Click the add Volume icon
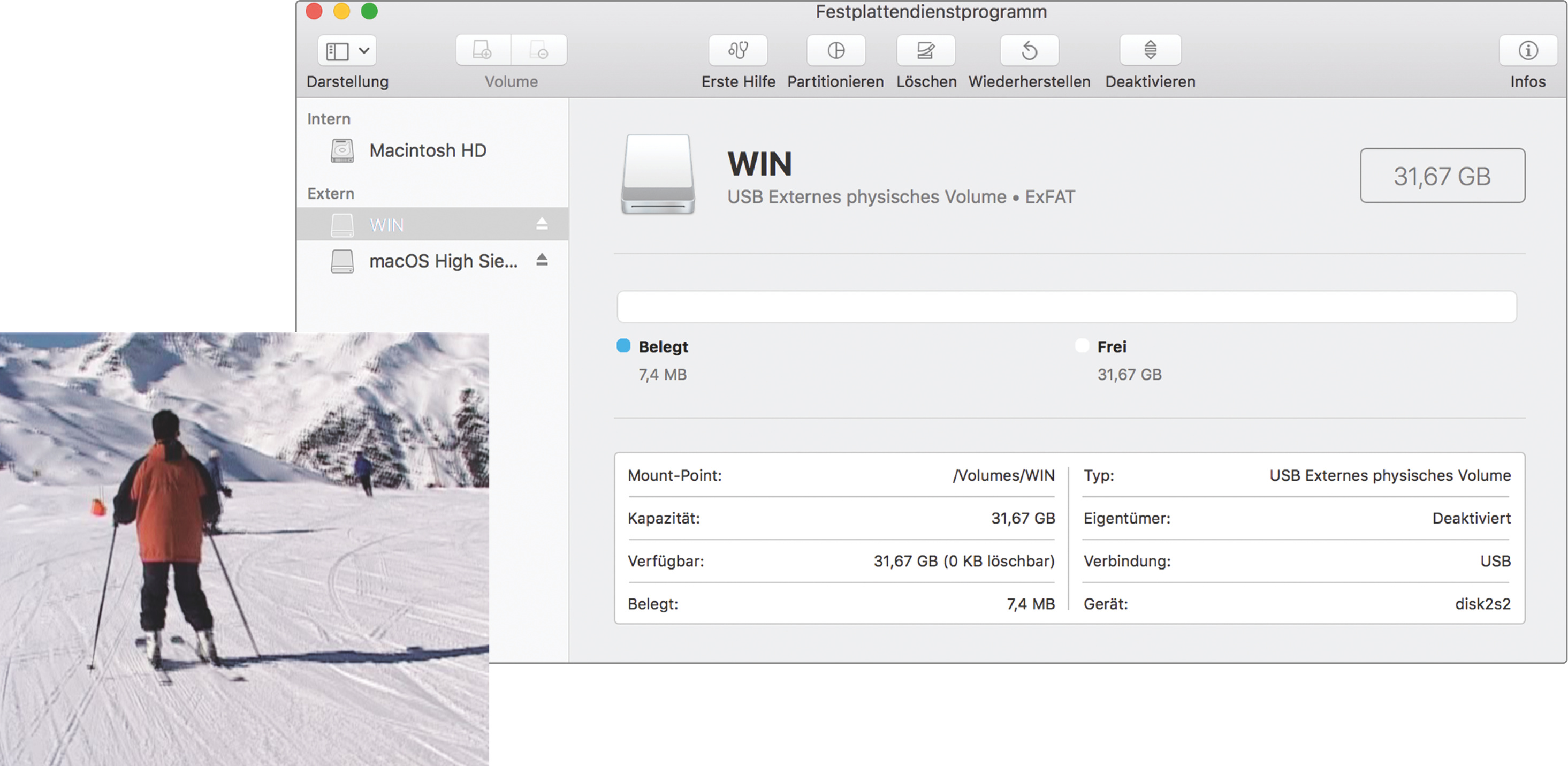The height and width of the screenshot is (766, 1568). pyautogui.click(x=483, y=50)
